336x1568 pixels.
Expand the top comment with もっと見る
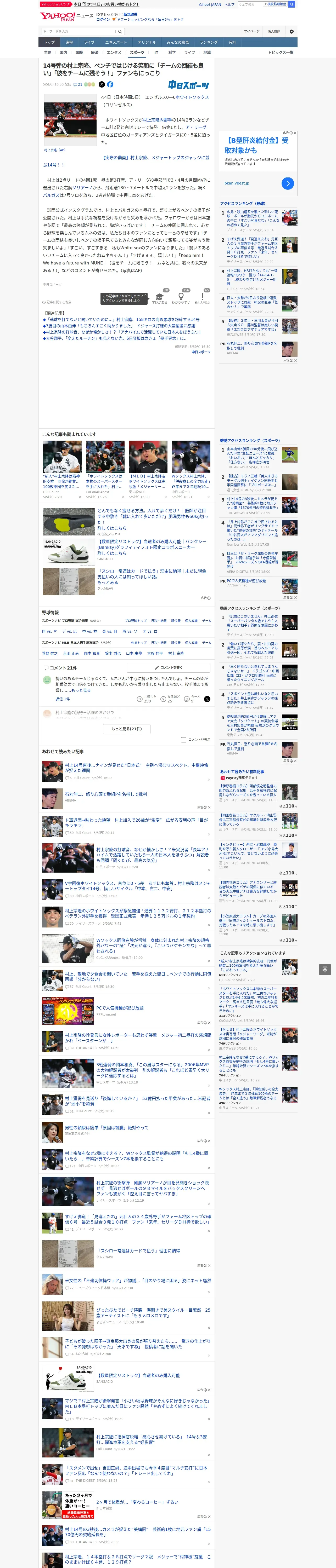(x=82, y=690)
